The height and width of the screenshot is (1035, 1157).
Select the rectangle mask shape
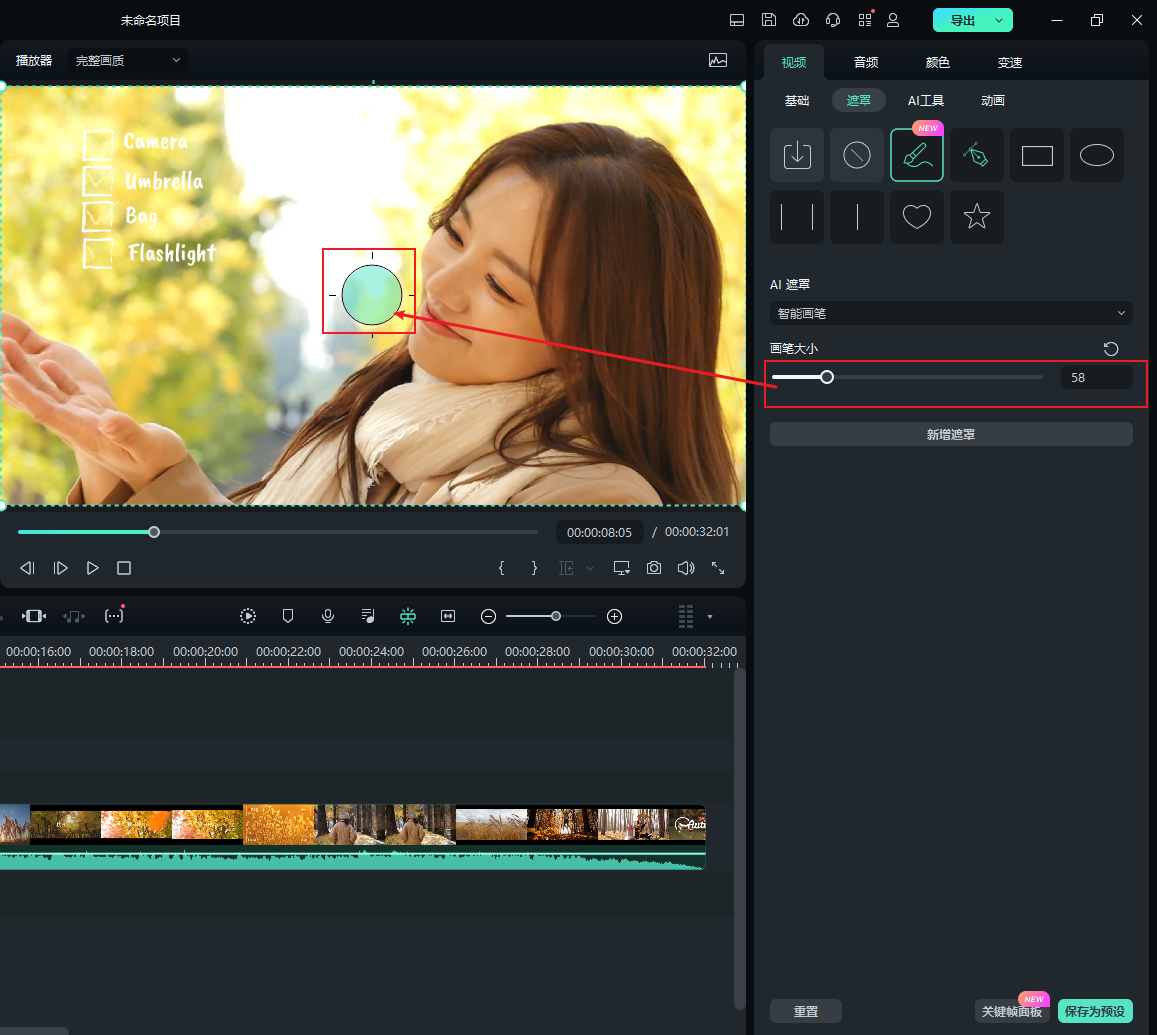pos(1036,155)
